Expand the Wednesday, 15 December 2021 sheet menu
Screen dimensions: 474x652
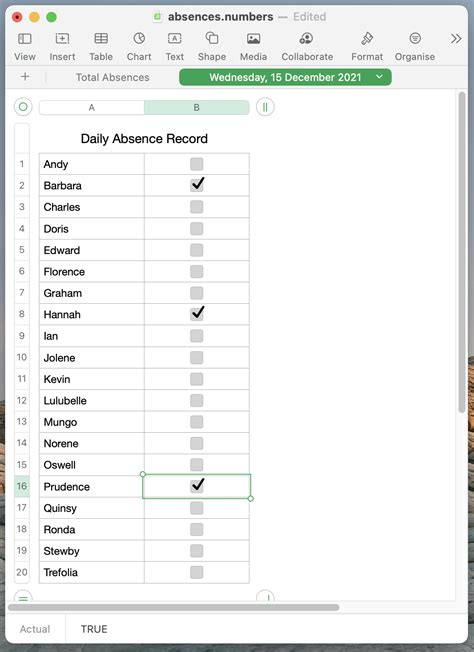pos(379,77)
